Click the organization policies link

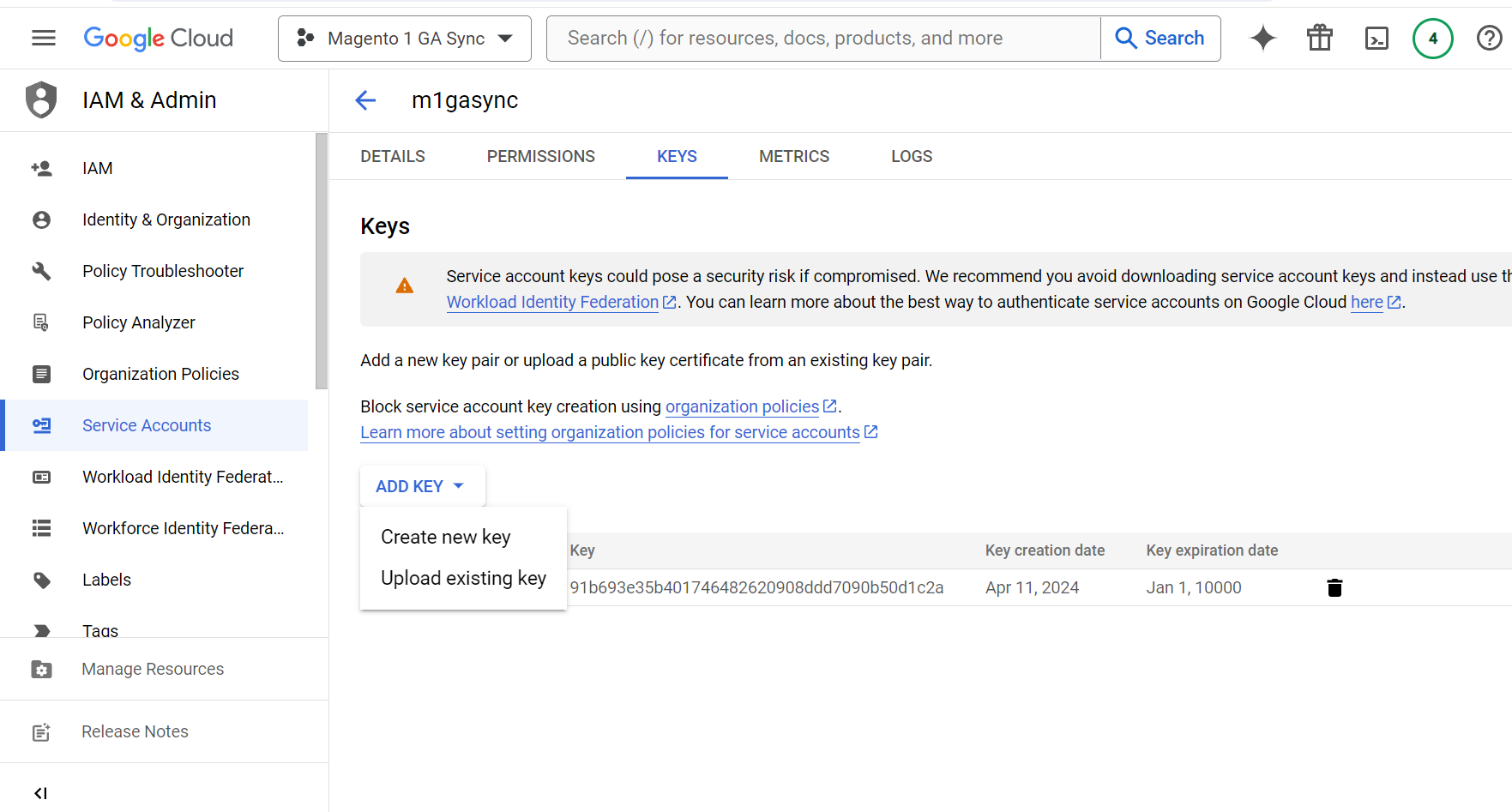(x=742, y=406)
